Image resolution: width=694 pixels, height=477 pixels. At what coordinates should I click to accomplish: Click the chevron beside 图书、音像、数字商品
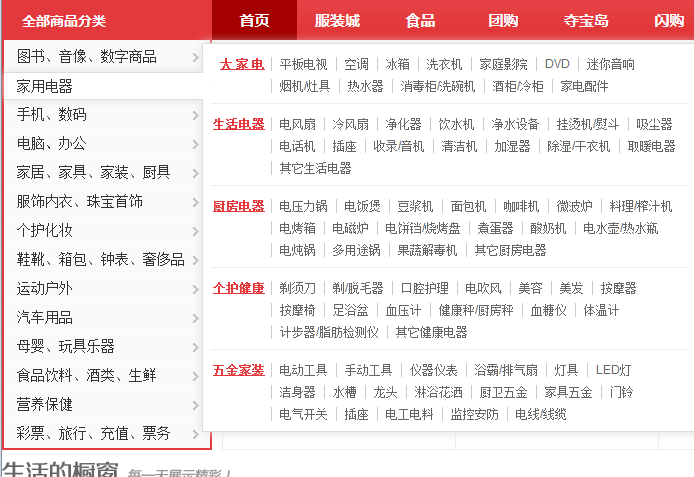pos(195,57)
